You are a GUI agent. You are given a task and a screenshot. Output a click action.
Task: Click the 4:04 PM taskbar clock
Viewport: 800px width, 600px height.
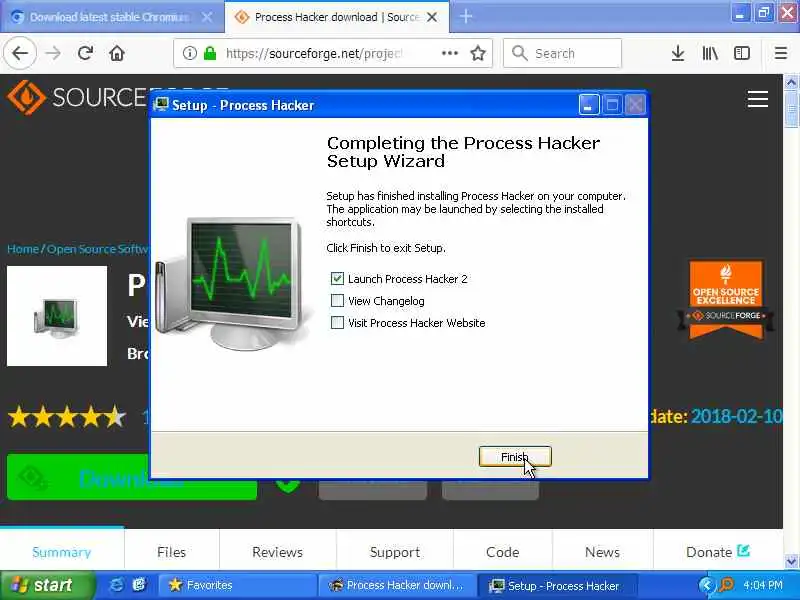763,585
